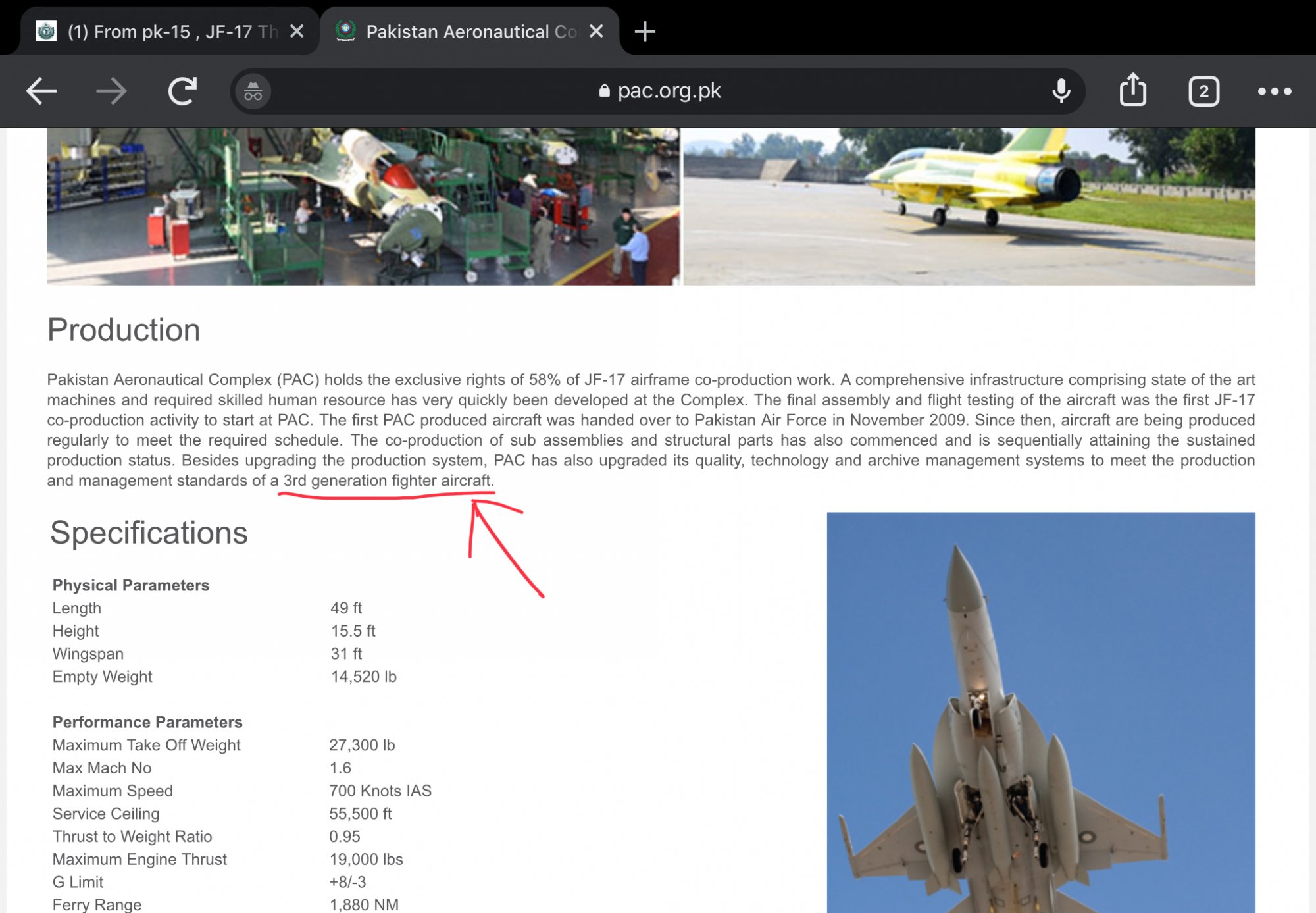1316x913 pixels.
Task: Click the Empty Weight label
Action: click(103, 677)
